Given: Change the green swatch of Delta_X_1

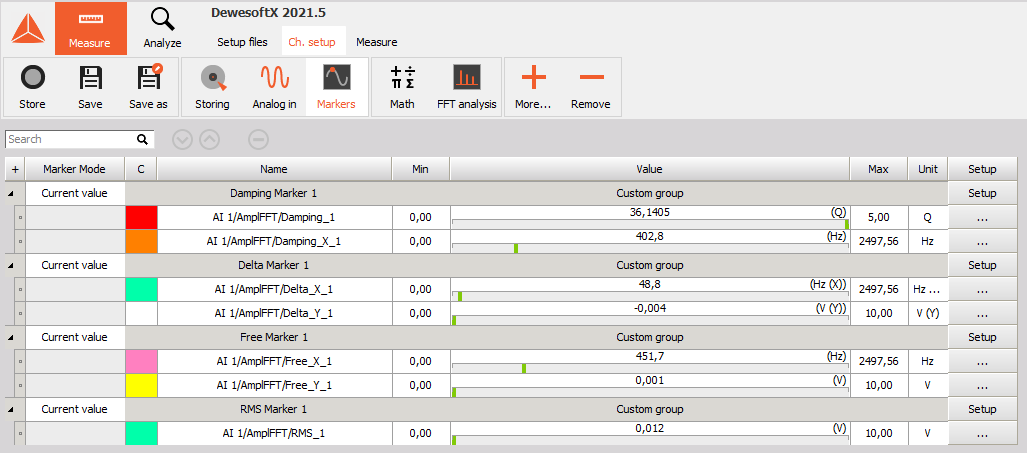Looking at the screenshot, I should pos(141,289).
